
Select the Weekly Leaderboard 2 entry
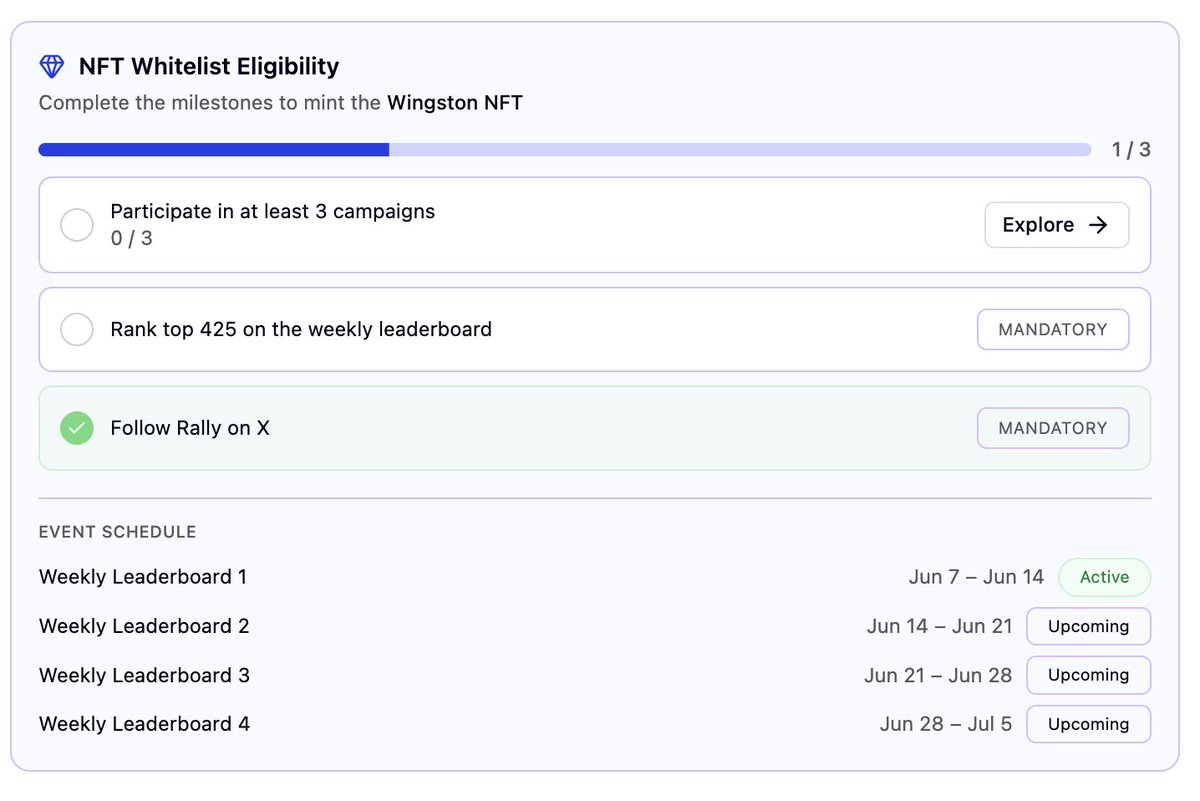pos(595,626)
